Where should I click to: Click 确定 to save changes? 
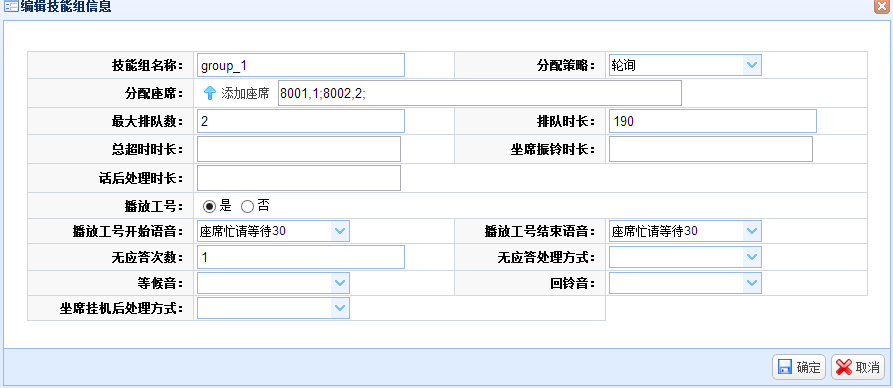click(x=799, y=367)
